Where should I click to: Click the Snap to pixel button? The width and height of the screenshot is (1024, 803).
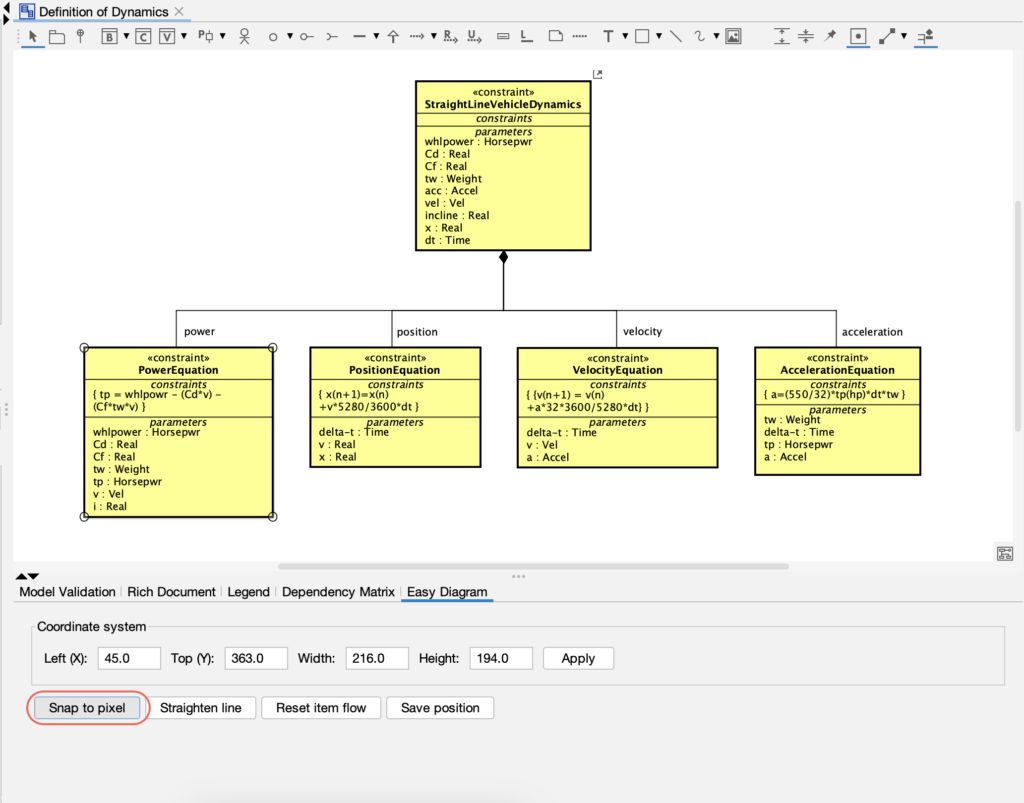click(87, 707)
